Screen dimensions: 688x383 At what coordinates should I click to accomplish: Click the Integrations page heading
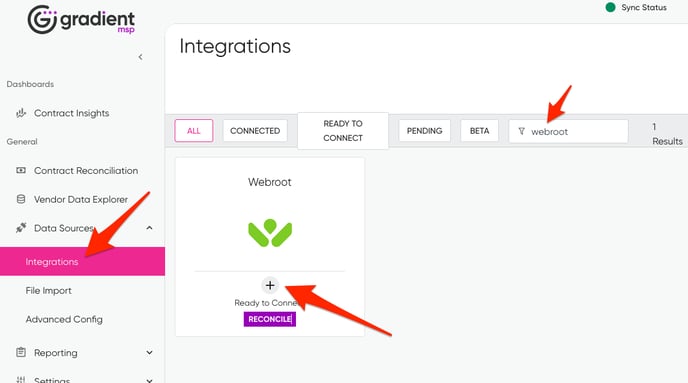235,47
